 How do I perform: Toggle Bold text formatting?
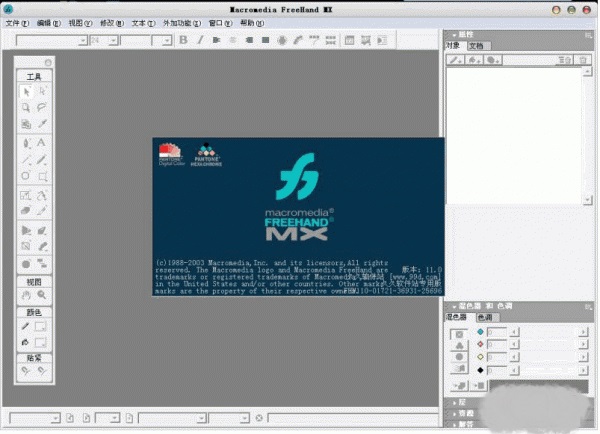pos(183,40)
